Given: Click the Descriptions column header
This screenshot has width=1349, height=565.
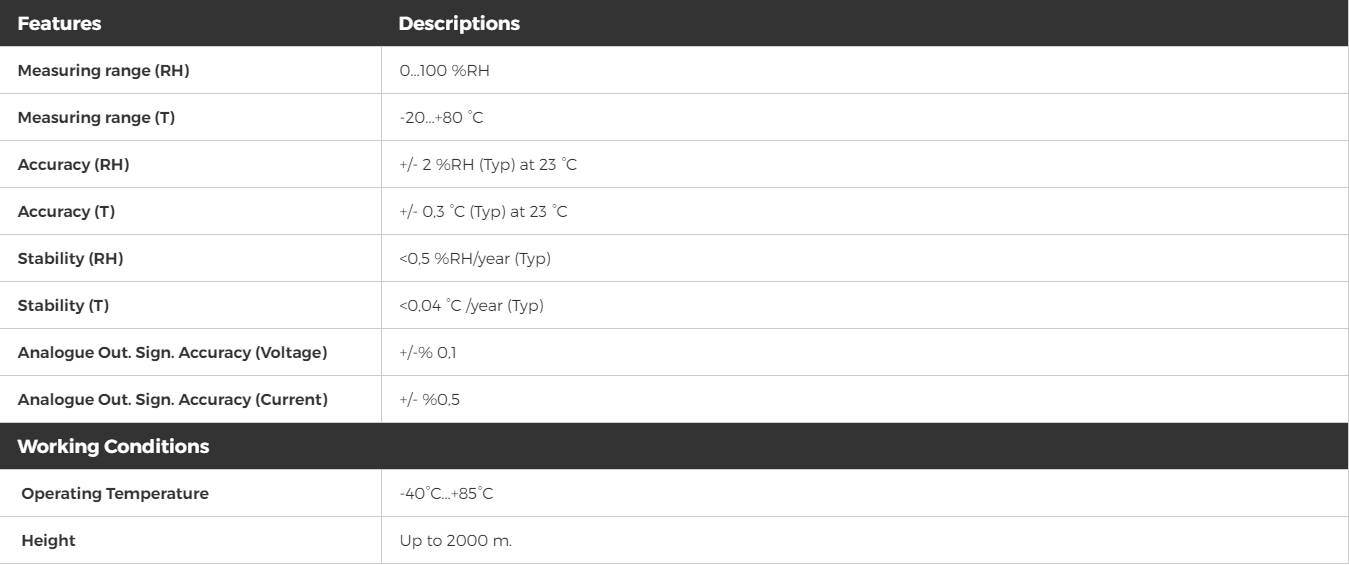Looking at the screenshot, I should [459, 24].
